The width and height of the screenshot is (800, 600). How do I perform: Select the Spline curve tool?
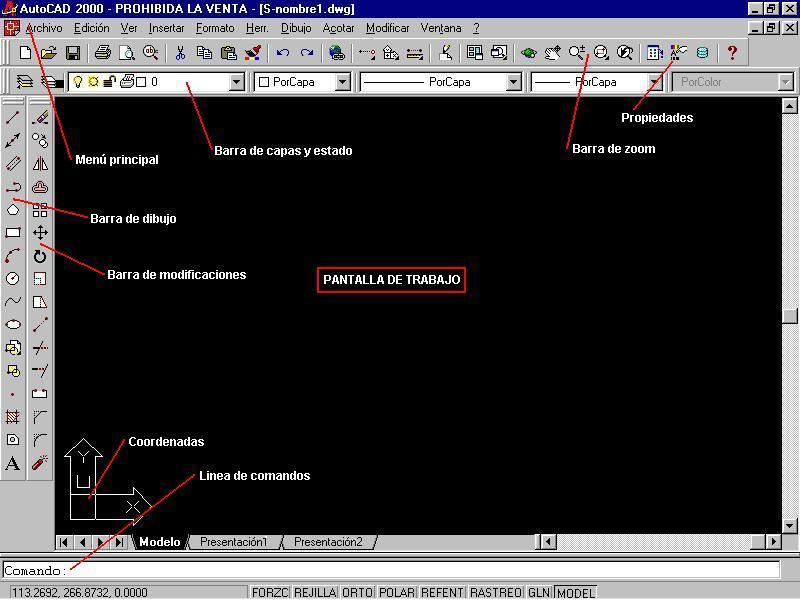click(13, 302)
